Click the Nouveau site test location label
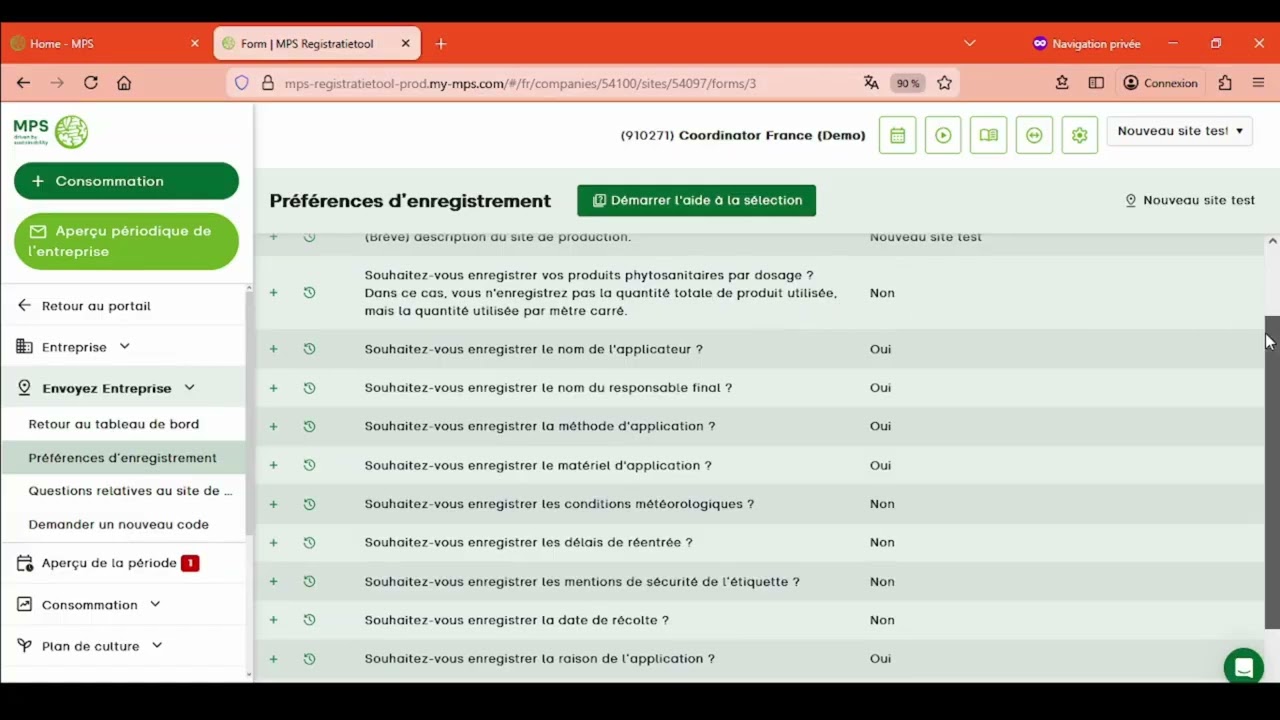Screen dimensions: 1280x720 coord(1190,200)
